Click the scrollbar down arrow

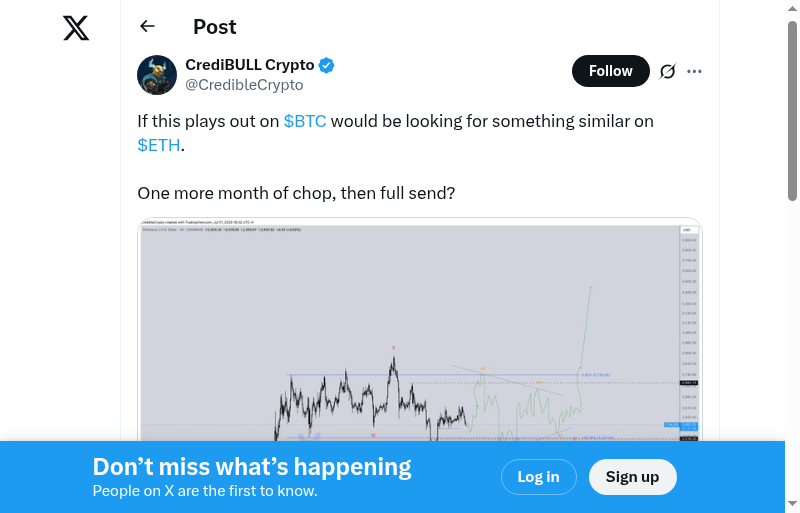[793, 504]
